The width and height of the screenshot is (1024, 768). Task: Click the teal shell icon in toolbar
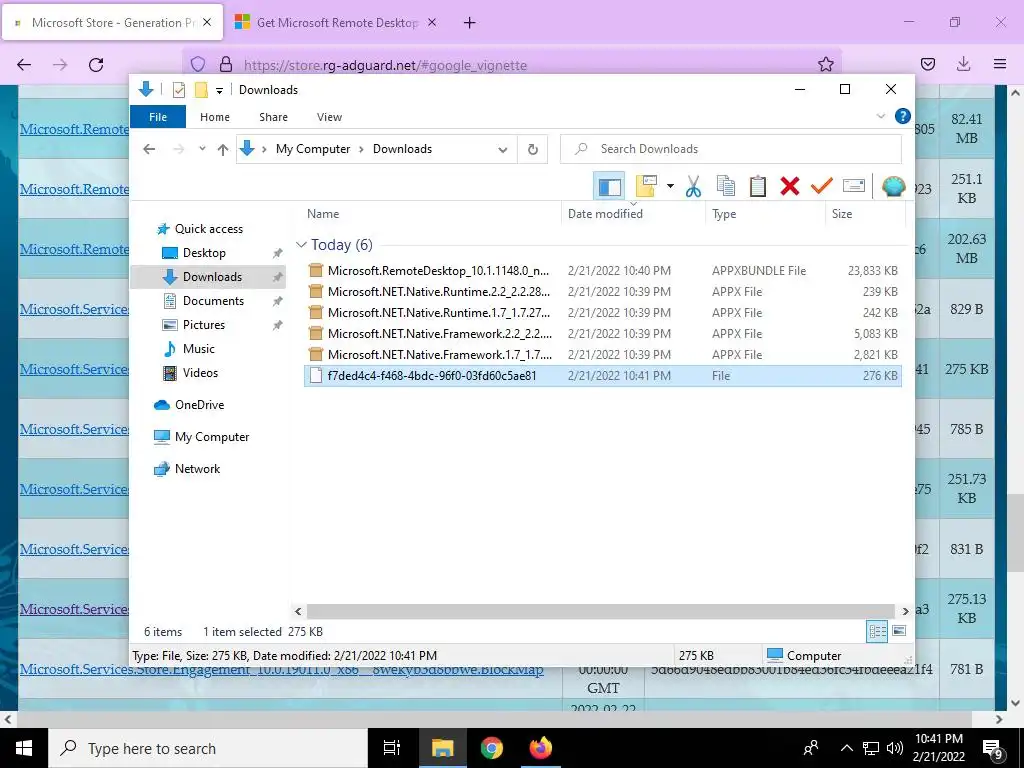pyautogui.click(x=893, y=186)
